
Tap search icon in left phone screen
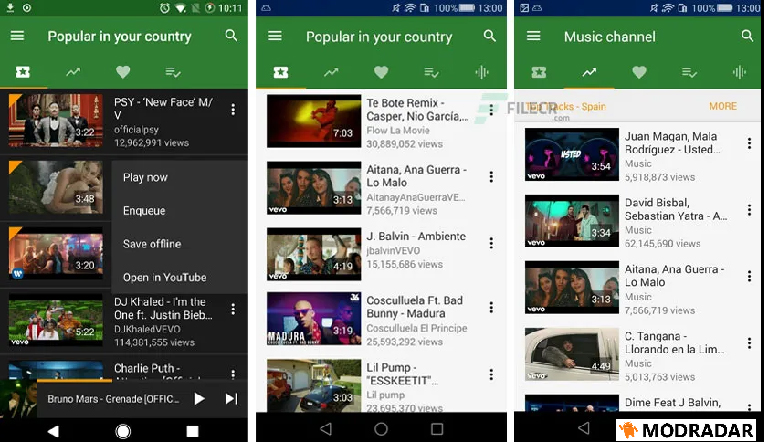point(231,35)
